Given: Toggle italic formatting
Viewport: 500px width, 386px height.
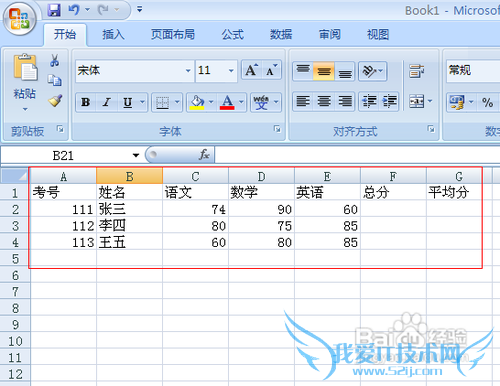Looking at the screenshot, I should (106, 102).
